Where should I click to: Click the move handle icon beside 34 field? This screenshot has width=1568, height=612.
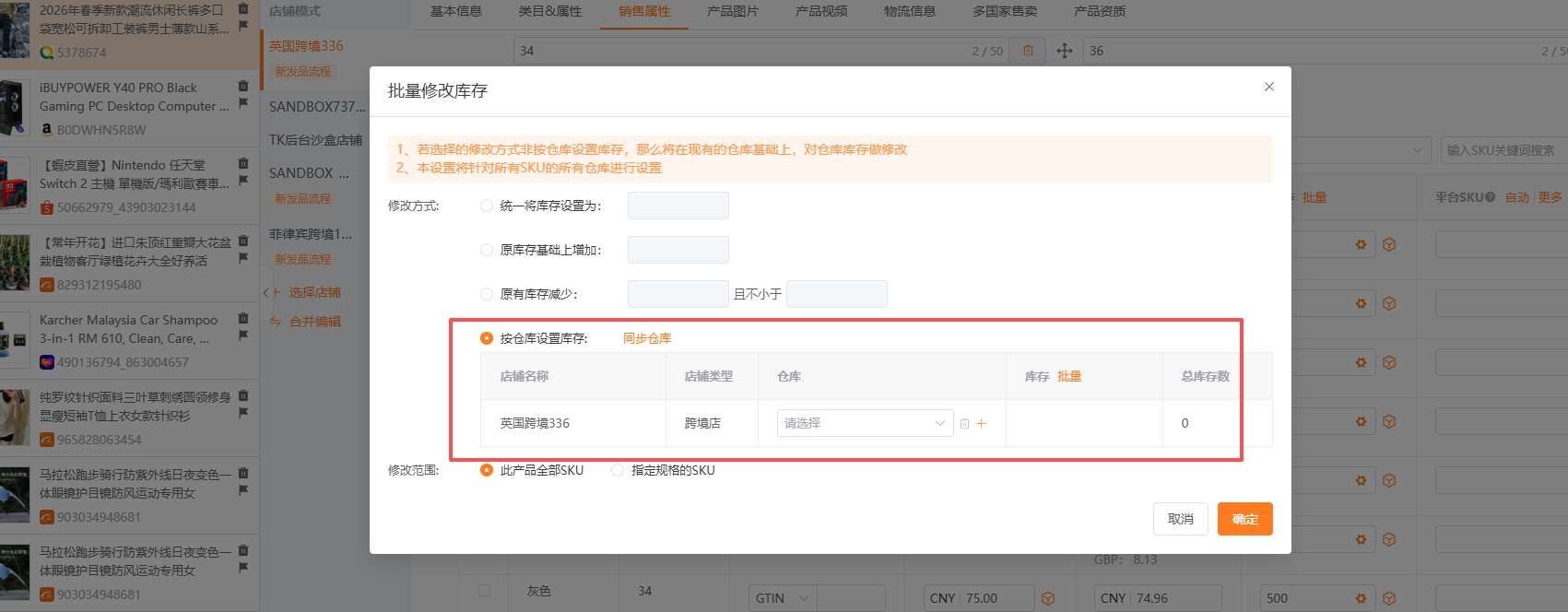pyautogui.click(x=1065, y=51)
